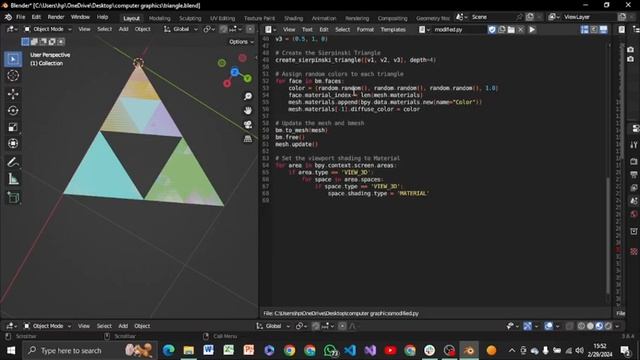This screenshot has height=360, width=640.
Task: Expand the viewport Options dropdown
Action: pos(241,42)
